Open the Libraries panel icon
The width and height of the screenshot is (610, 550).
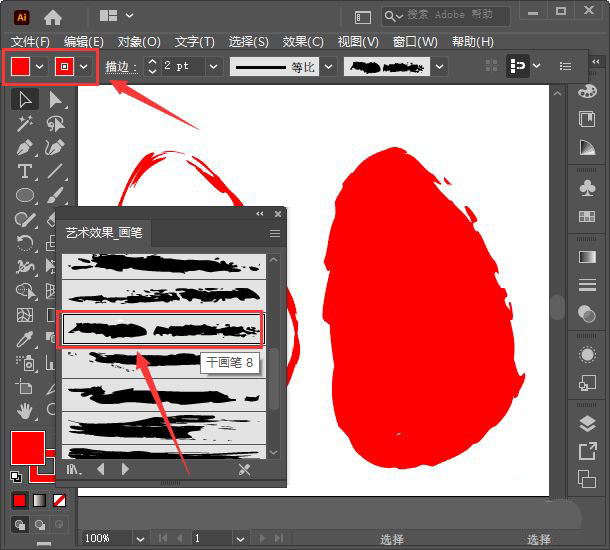[x=587, y=119]
